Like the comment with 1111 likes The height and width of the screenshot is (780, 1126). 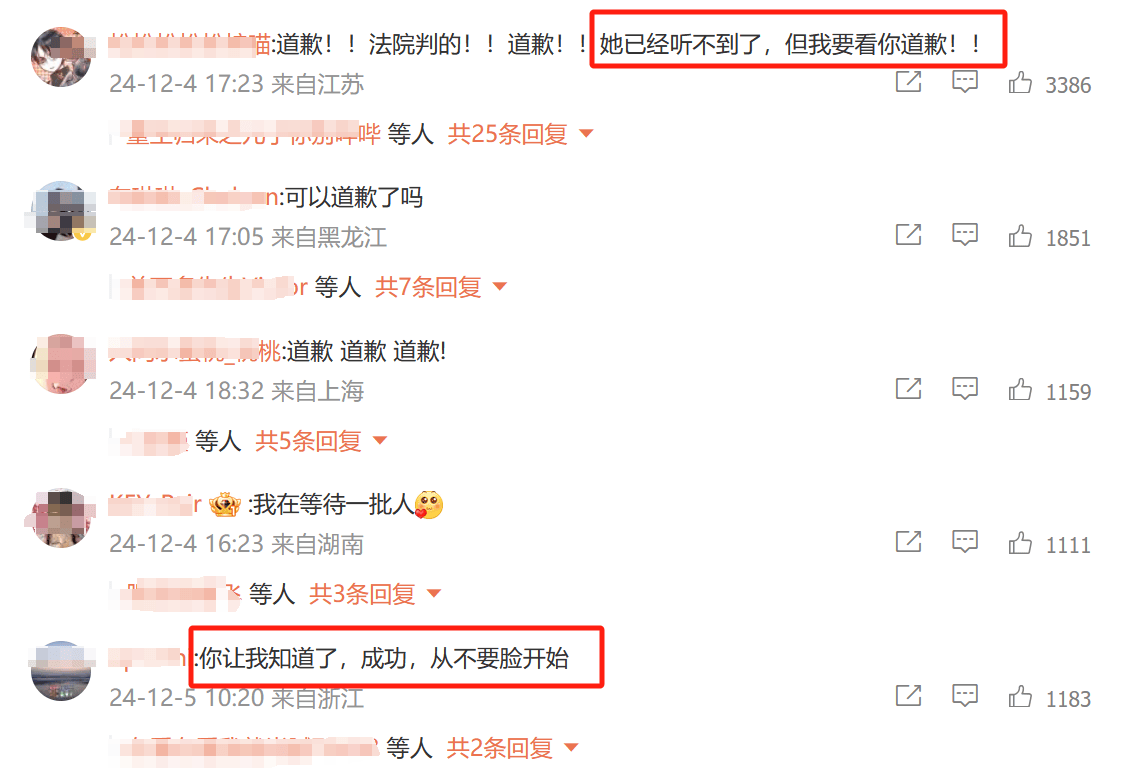tap(1020, 543)
